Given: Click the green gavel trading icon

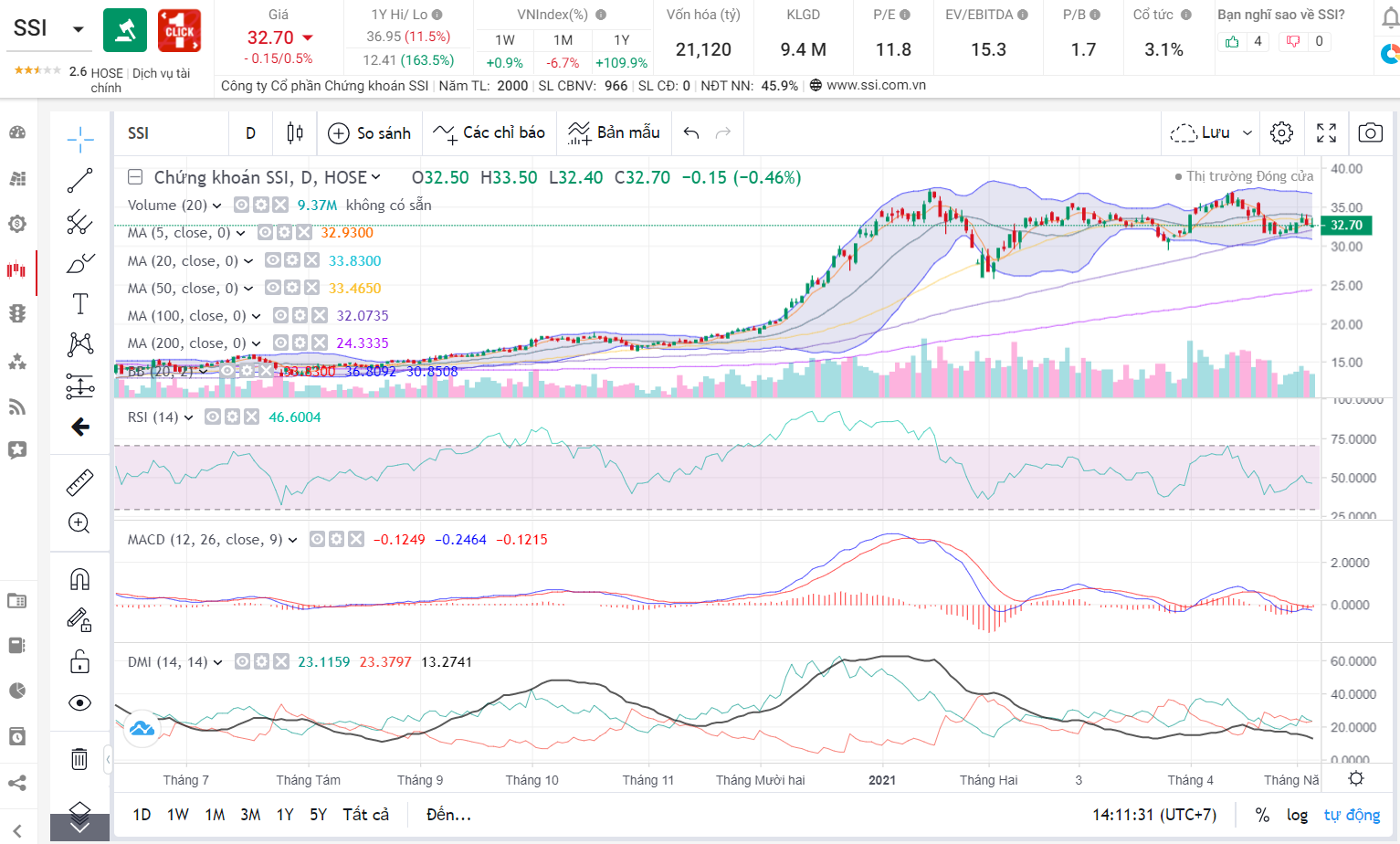Looking at the screenshot, I should point(125,30).
